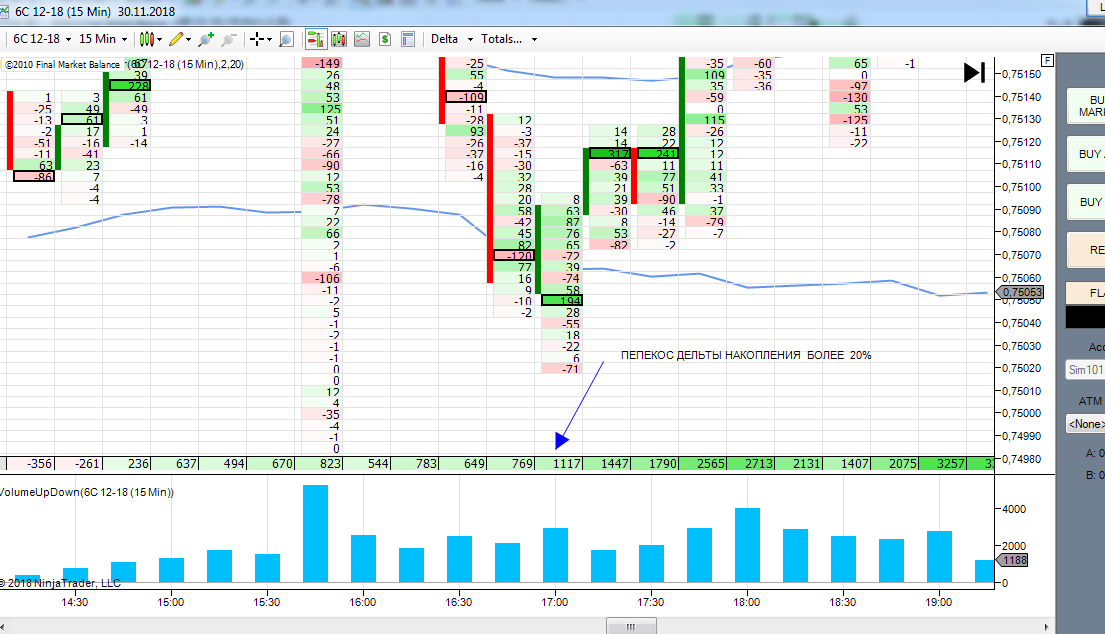Click cumulative delta cell 2713
The height and width of the screenshot is (634, 1105).
coord(751,464)
